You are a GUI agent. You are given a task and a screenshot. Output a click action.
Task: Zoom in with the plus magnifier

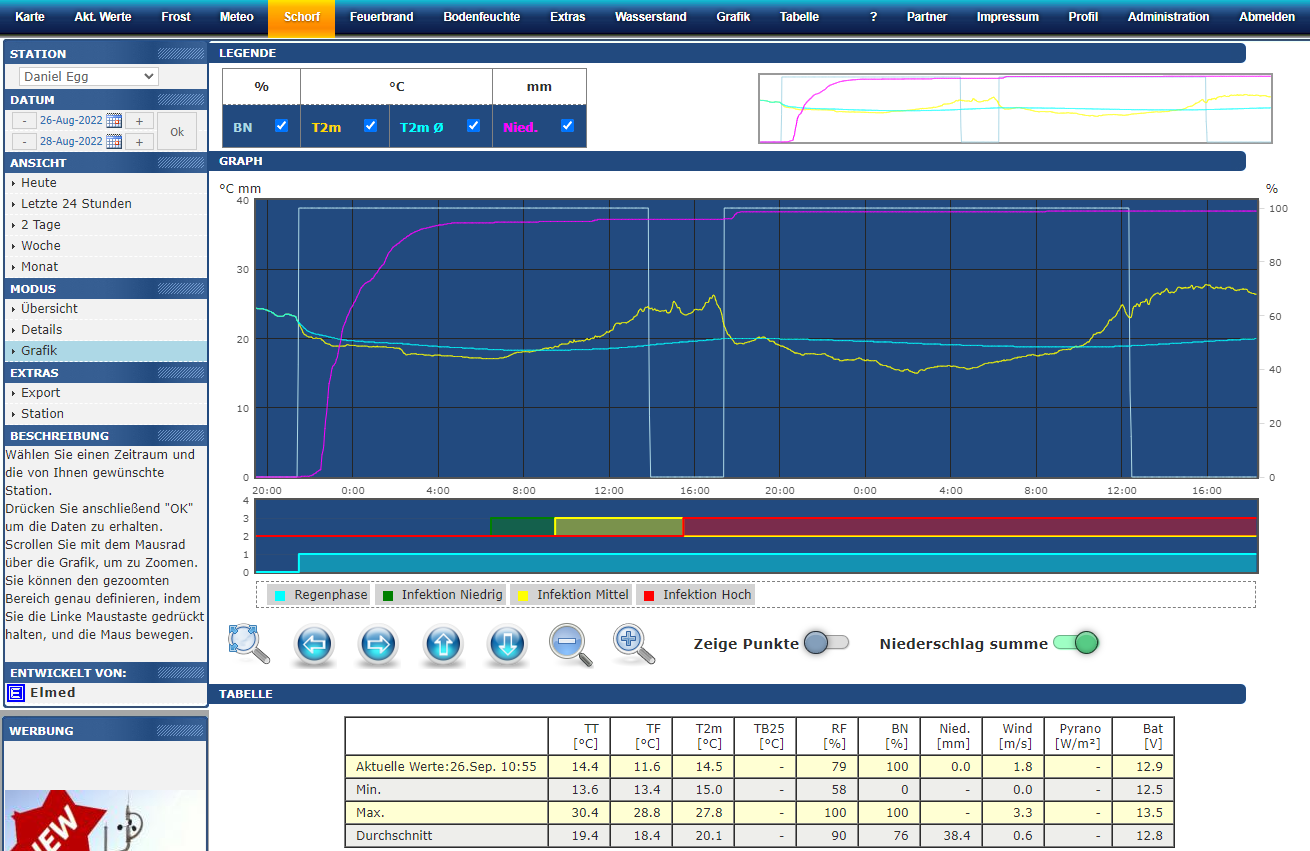tap(634, 644)
